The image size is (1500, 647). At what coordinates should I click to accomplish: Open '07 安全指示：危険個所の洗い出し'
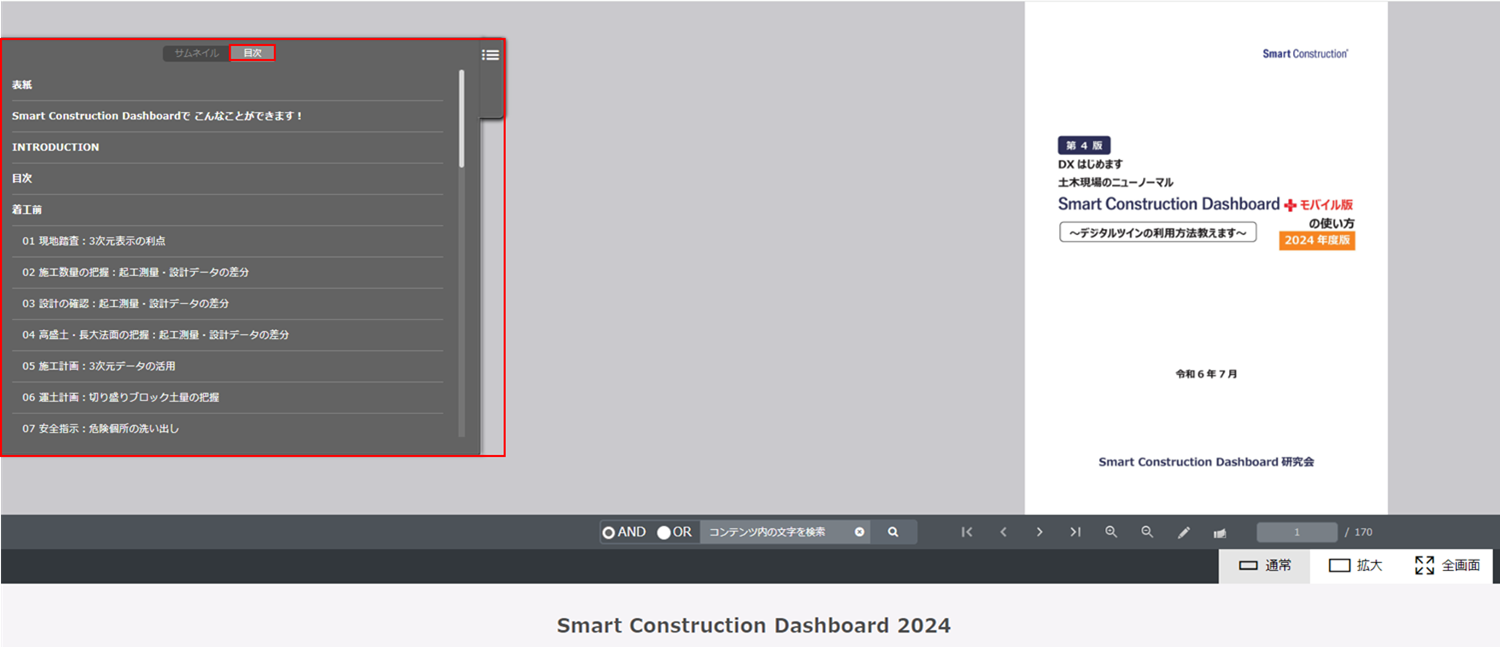(227, 428)
